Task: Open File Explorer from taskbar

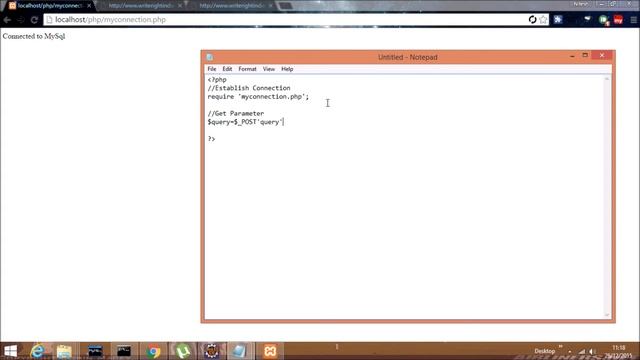Action: point(64,351)
